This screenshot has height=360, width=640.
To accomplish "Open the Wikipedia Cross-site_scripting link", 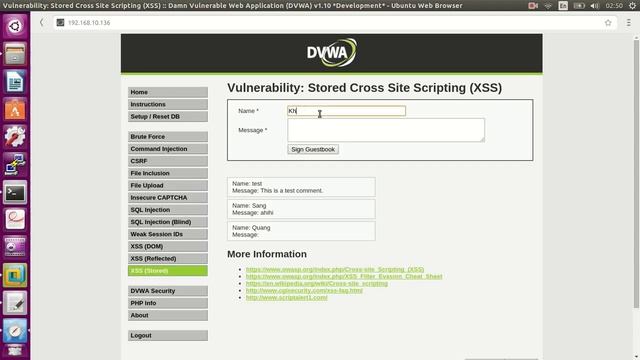I will point(317,283).
